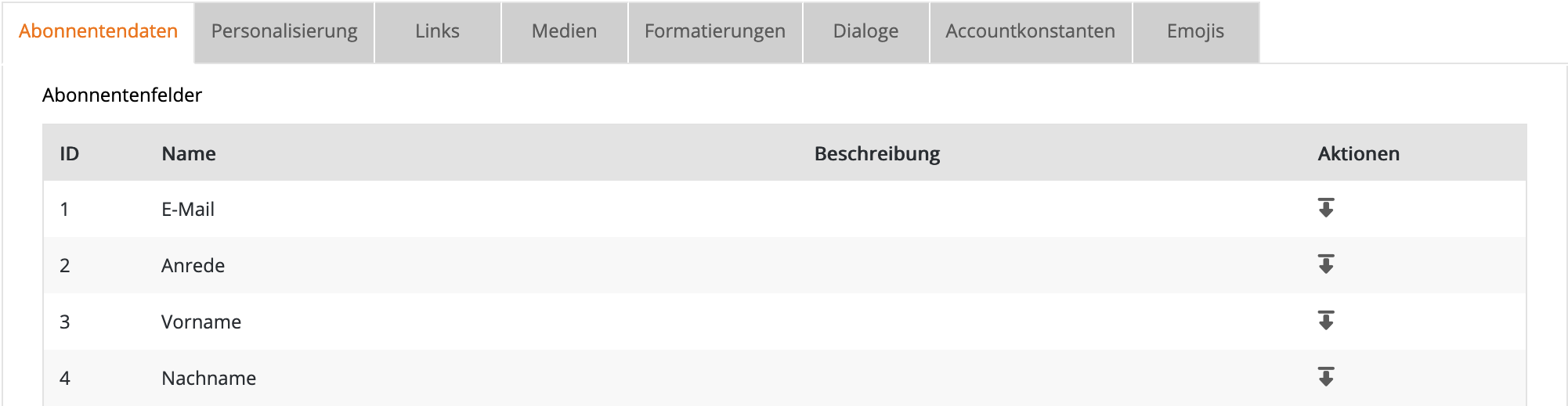This screenshot has height=406, width=1568.
Task: Click the Aktionen column header
Action: [1358, 153]
